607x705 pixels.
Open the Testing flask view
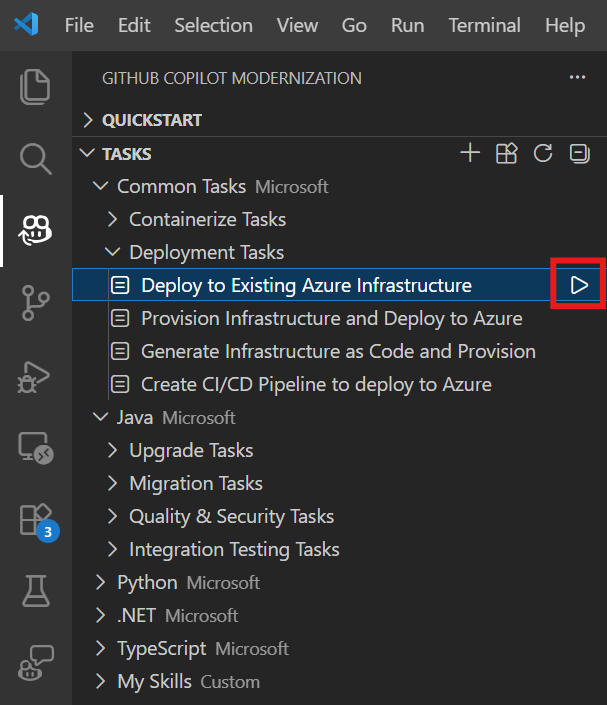[x=36, y=590]
